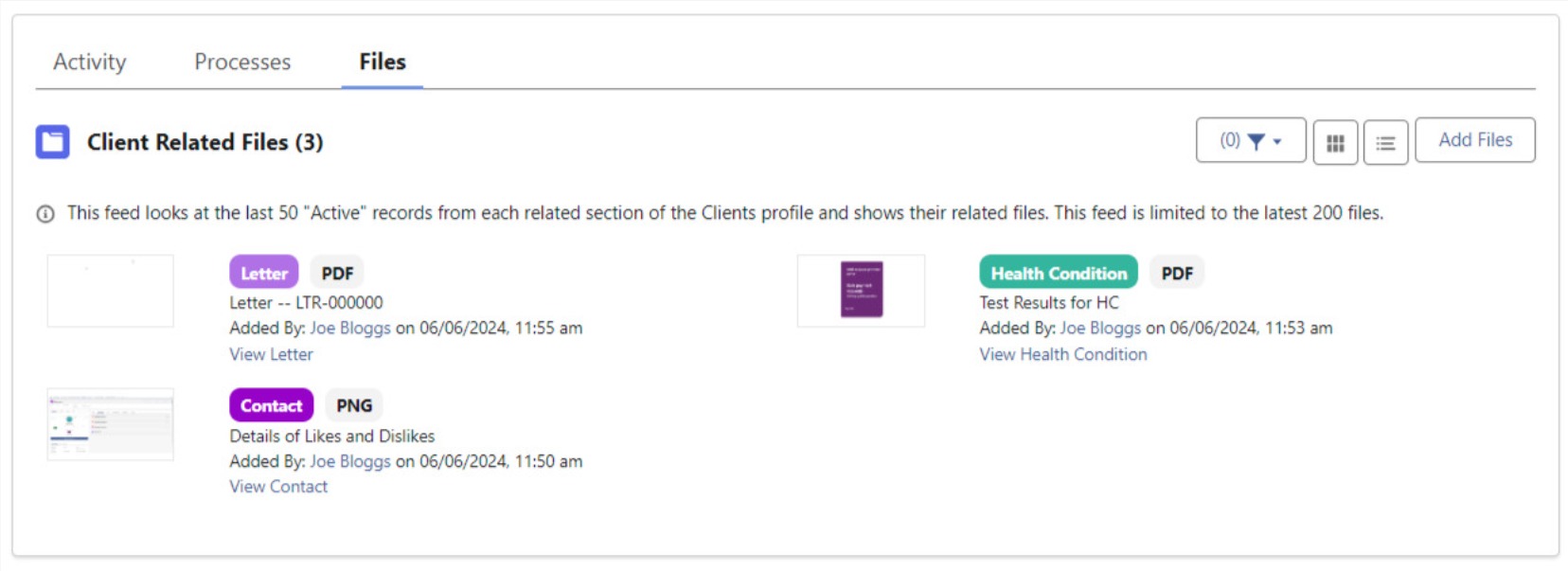Open the Health Condition PDF thumbnail
This screenshot has width=1568, height=571.
click(x=861, y=291)
